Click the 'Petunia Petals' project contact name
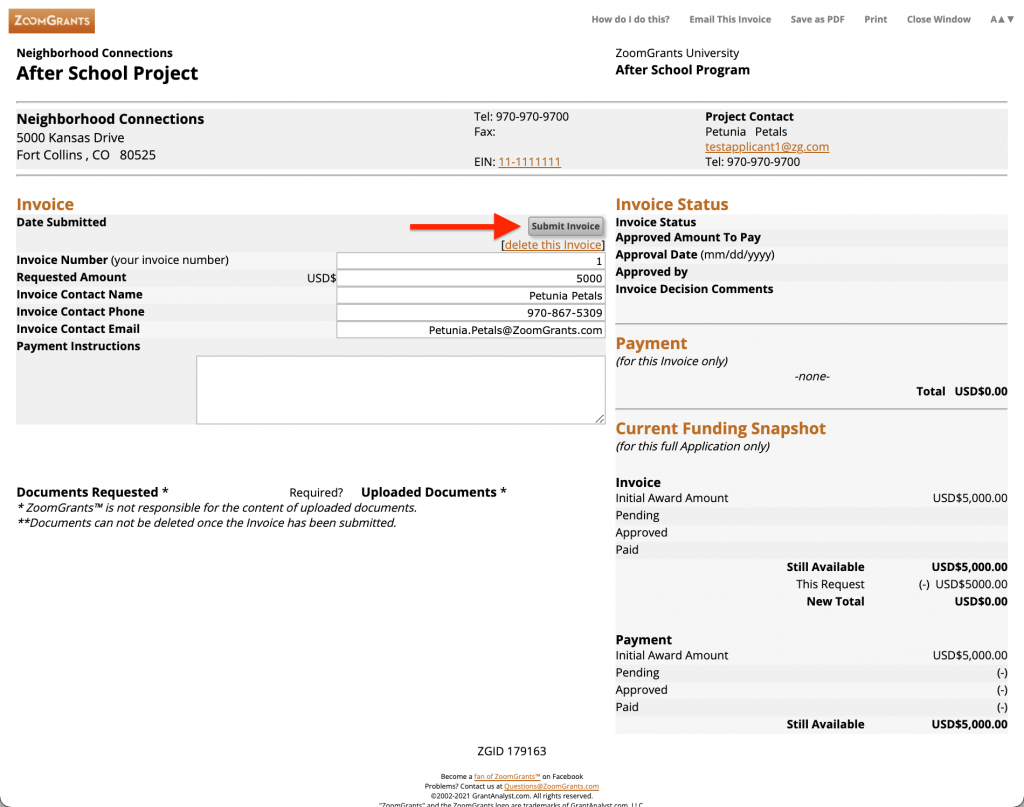 746,132
